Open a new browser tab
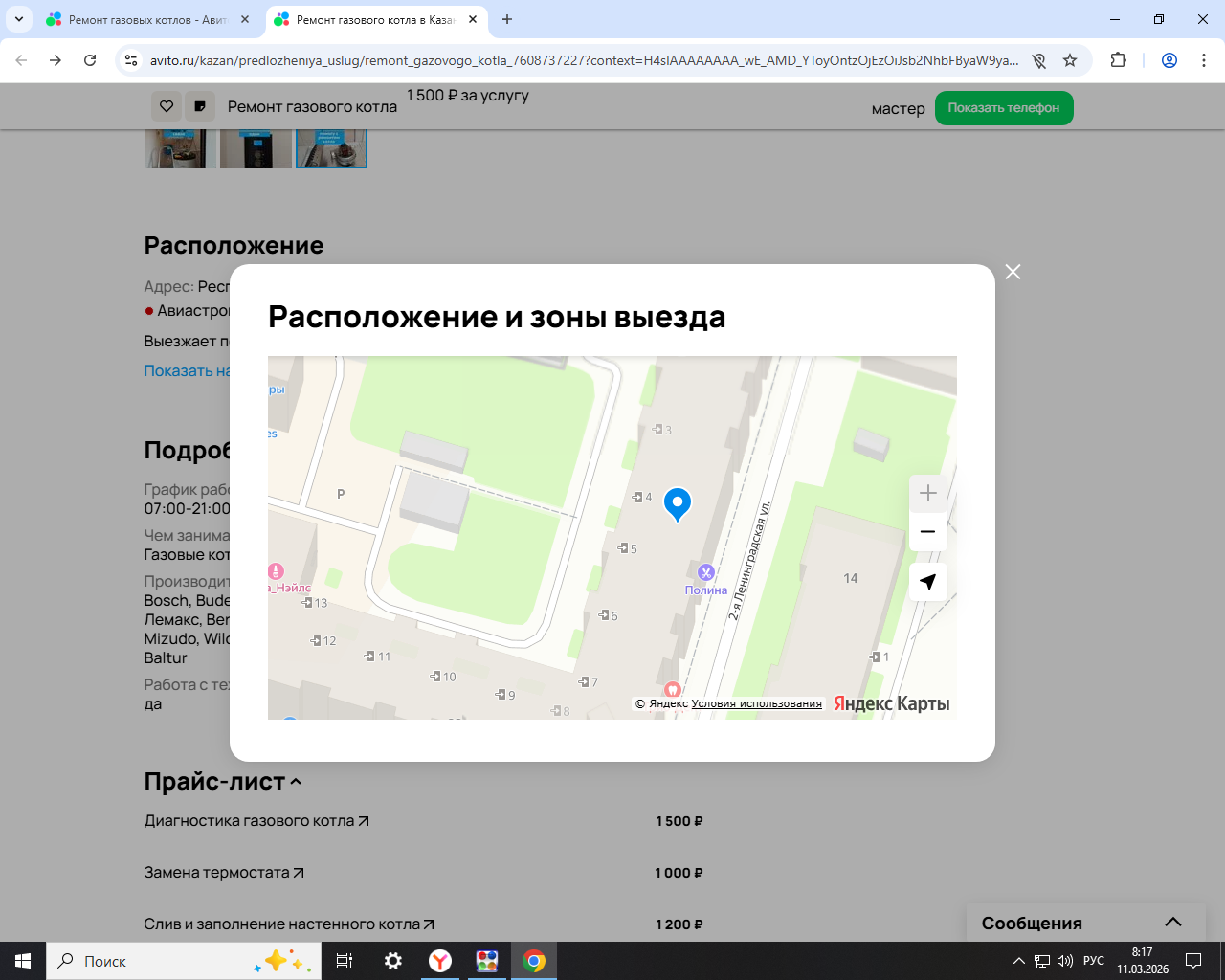This screenshot has width=1225, height=980. coord(507,19)
